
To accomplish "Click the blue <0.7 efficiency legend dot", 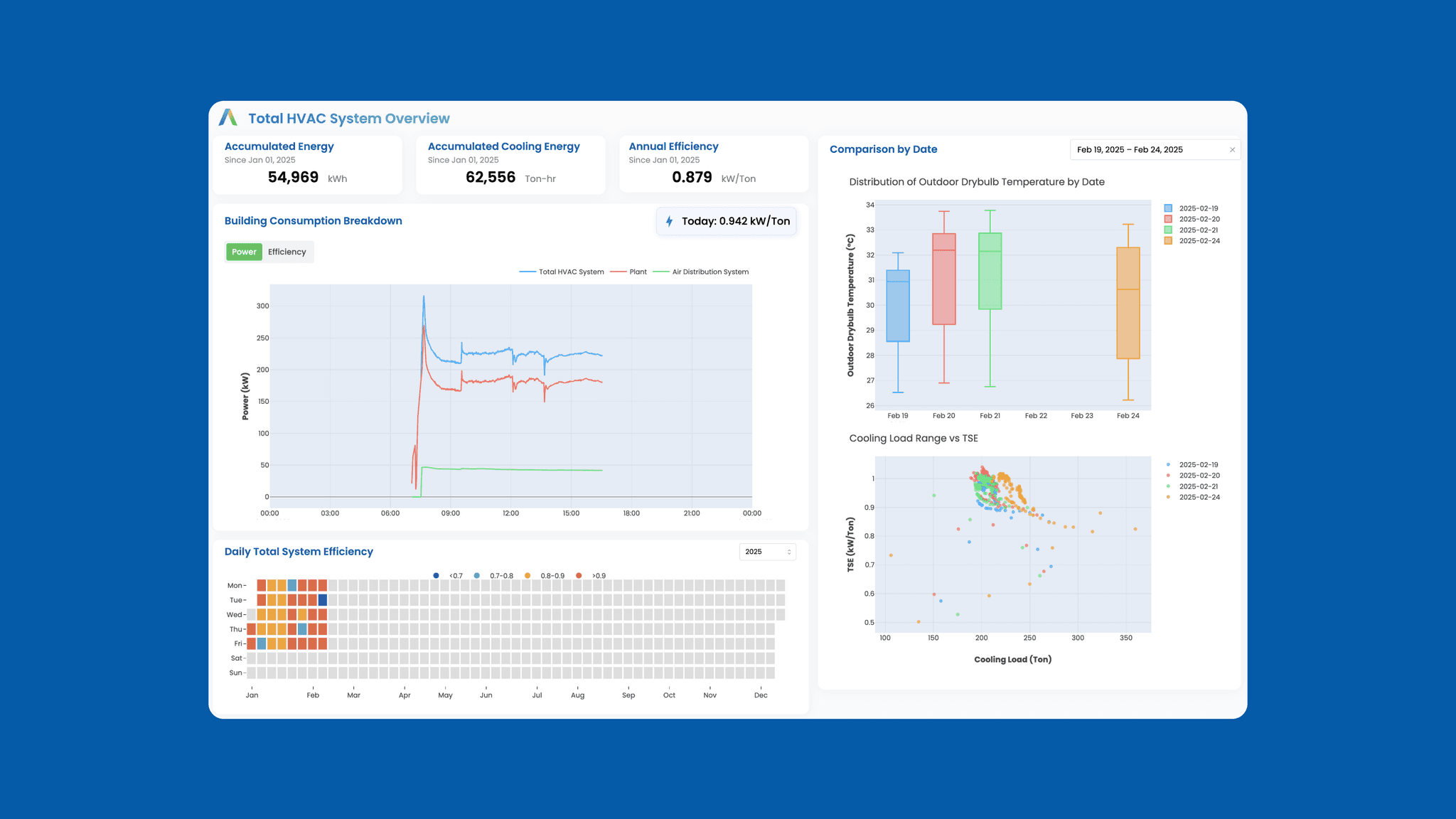I will [x=436, y=576].
